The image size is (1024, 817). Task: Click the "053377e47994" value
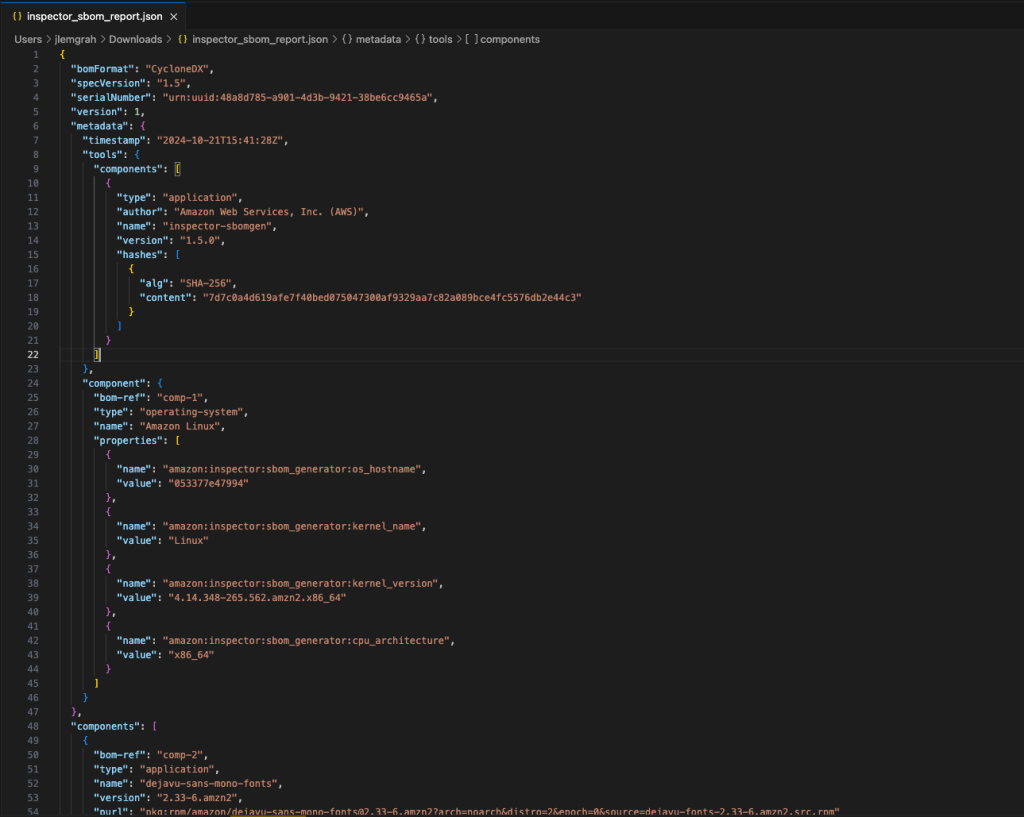[x=208, y=483]
